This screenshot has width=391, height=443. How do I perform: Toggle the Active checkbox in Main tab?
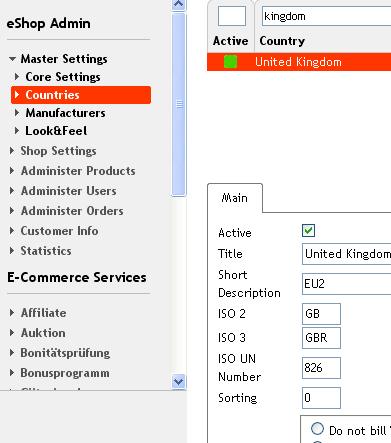308,230
